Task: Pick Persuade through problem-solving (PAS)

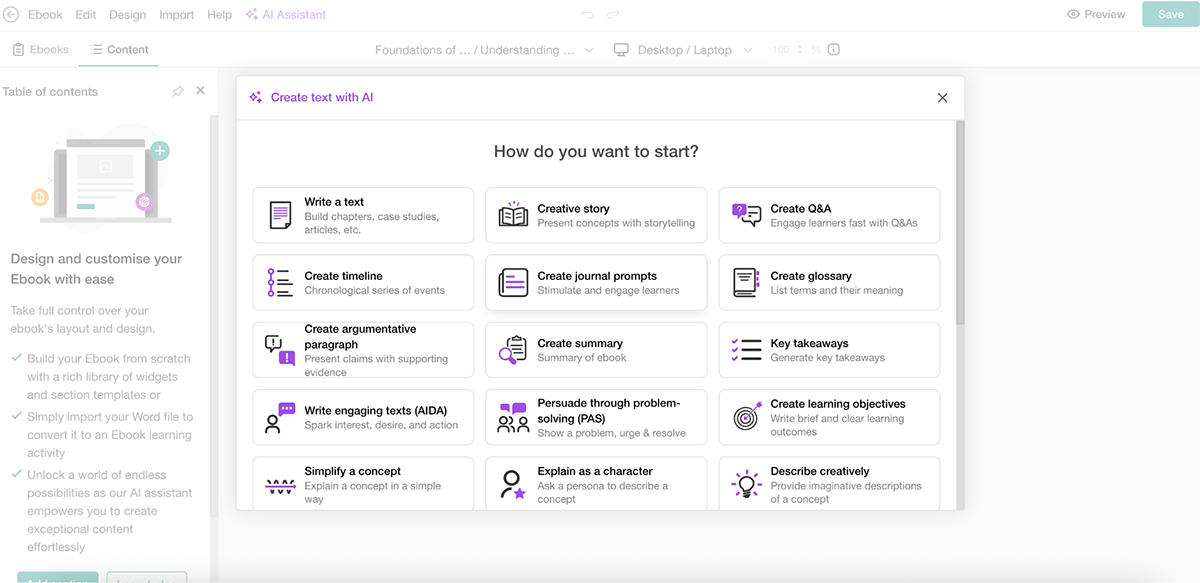Action: tap(596, 417)
